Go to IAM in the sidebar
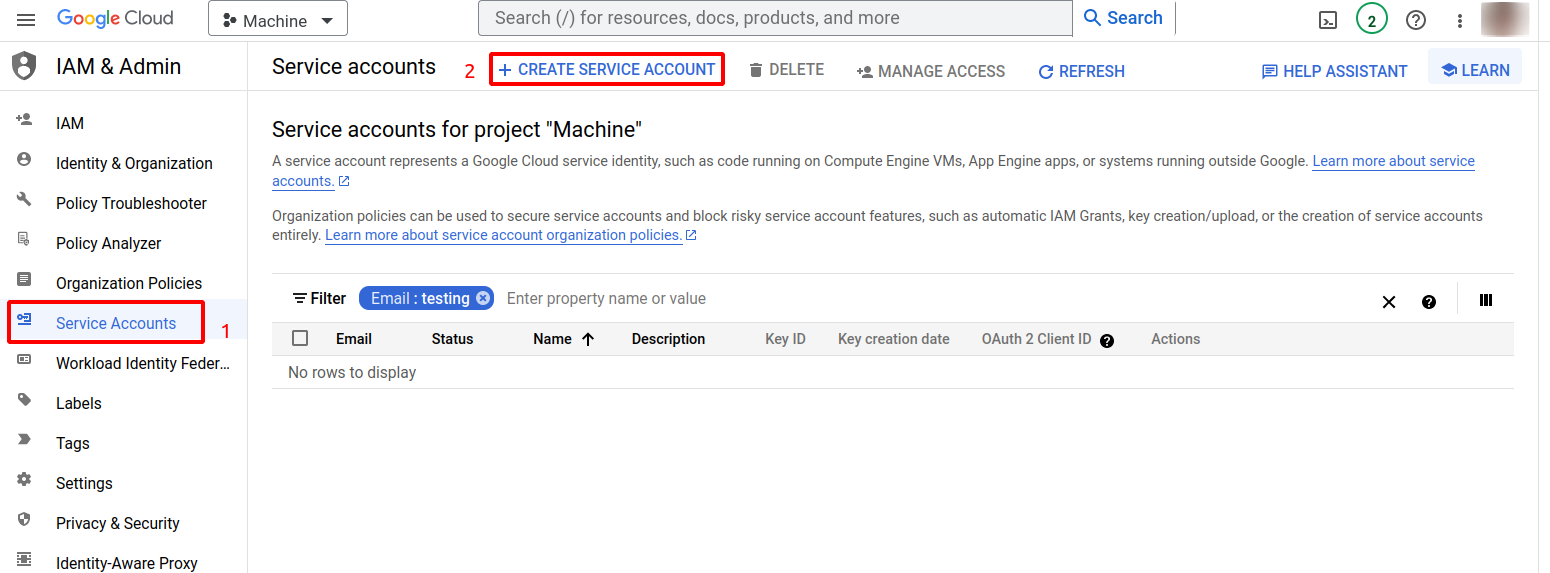The image size is (1550, 573). click(70, 123)
